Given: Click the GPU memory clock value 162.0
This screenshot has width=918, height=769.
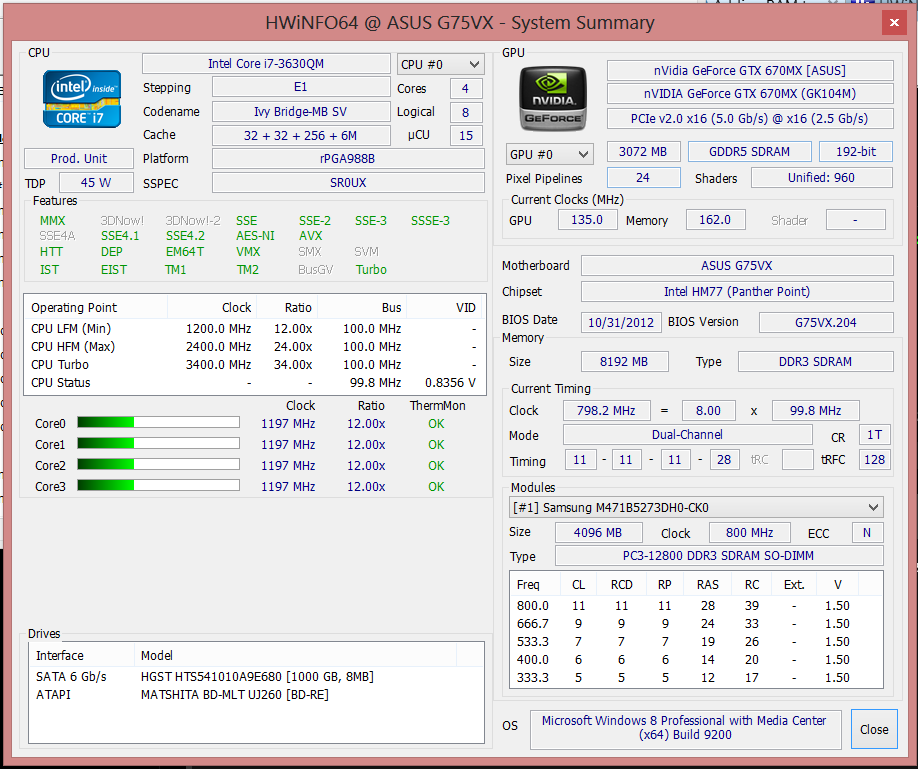Looking at the screenshot, I should click(715, 220).
